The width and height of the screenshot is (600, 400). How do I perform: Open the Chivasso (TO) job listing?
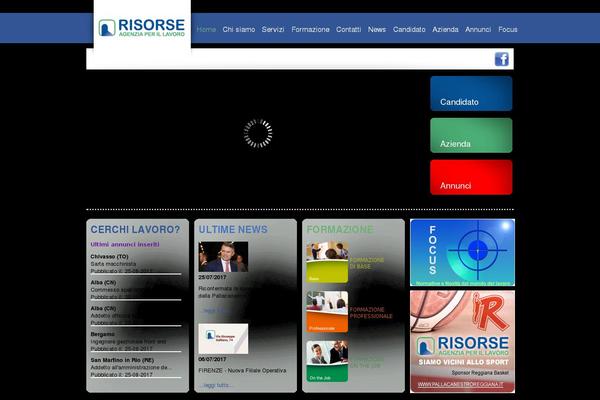(x=109, y=256)
